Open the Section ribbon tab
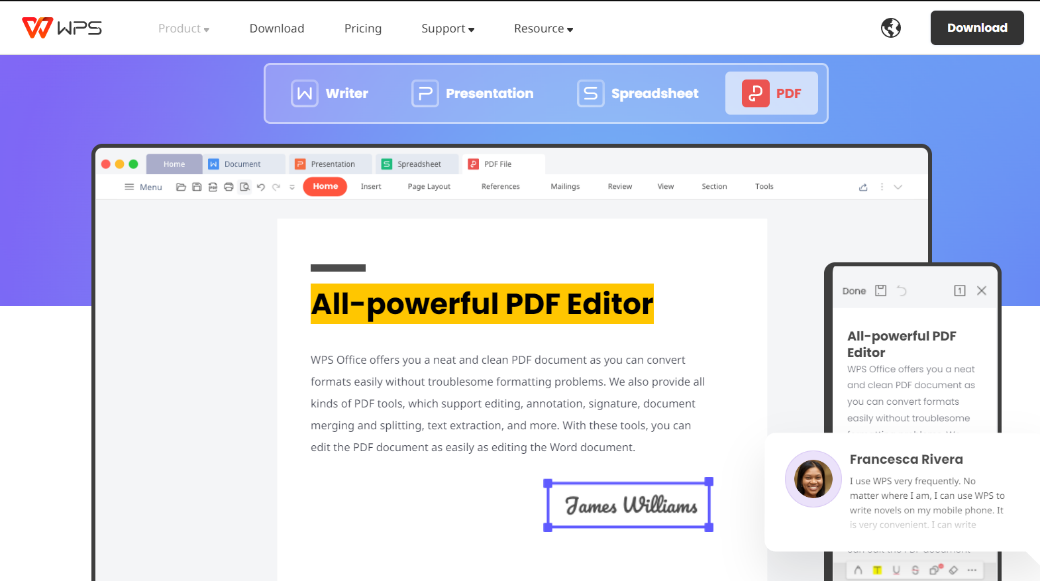The image size is (1040, 581). click(714, 186)
